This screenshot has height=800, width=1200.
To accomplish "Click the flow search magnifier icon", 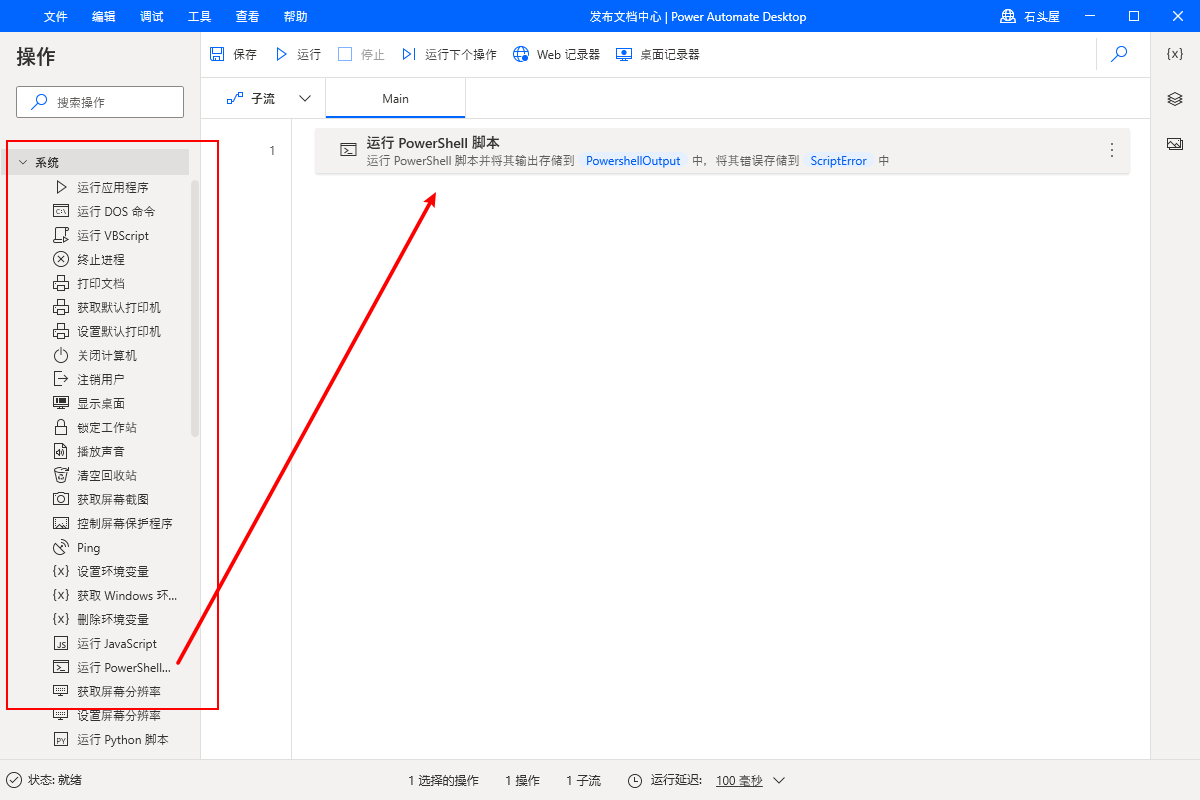I will [1119, 54].
